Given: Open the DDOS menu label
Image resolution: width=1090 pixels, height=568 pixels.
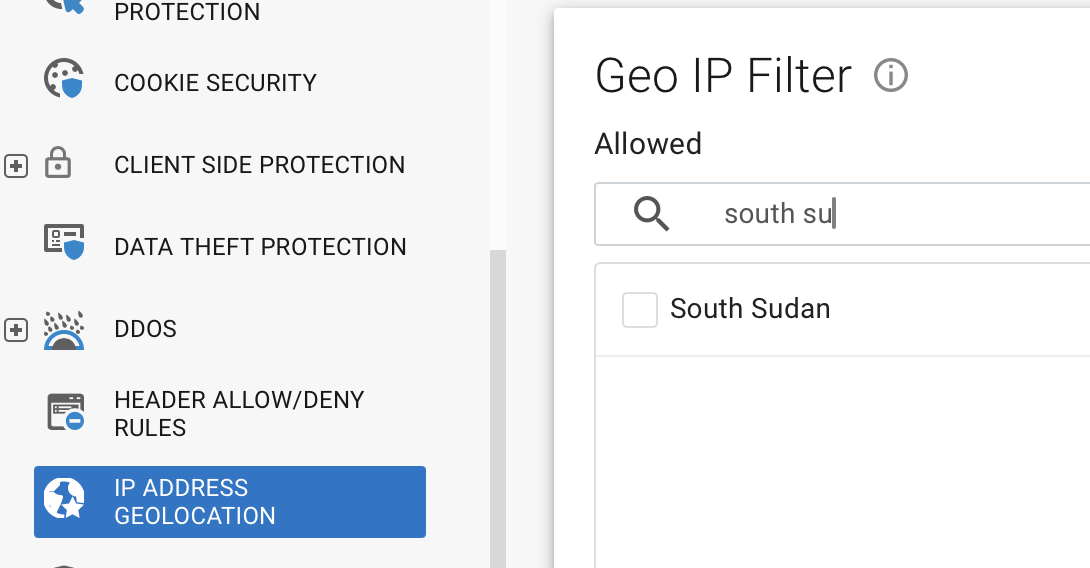Looking at the screenshot, I should pyautogui.click(x=145, y=329).
